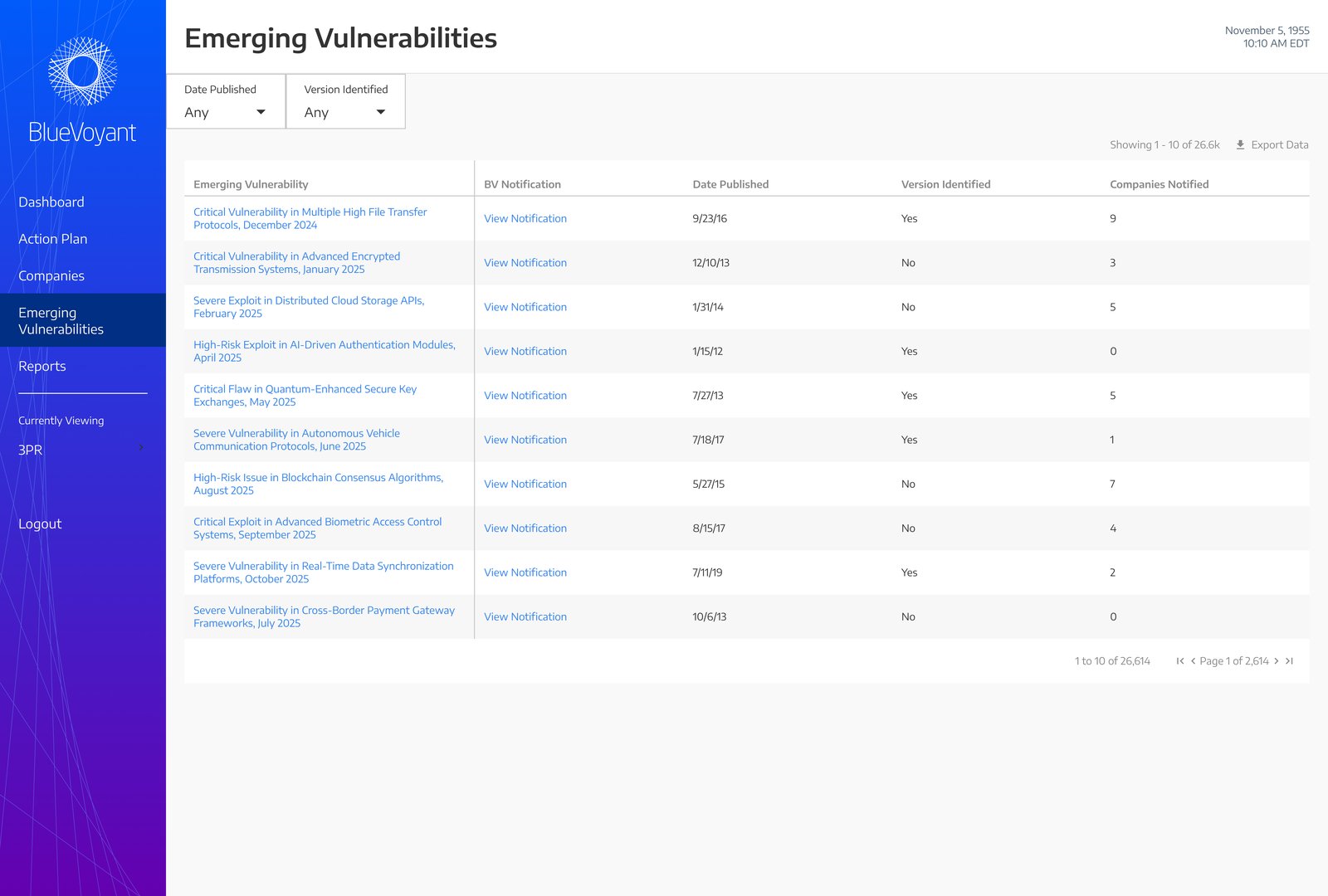Click the 'November 5, 1955' date text
Viewport: 1328px width, 896px height.
click(1267, 31)
